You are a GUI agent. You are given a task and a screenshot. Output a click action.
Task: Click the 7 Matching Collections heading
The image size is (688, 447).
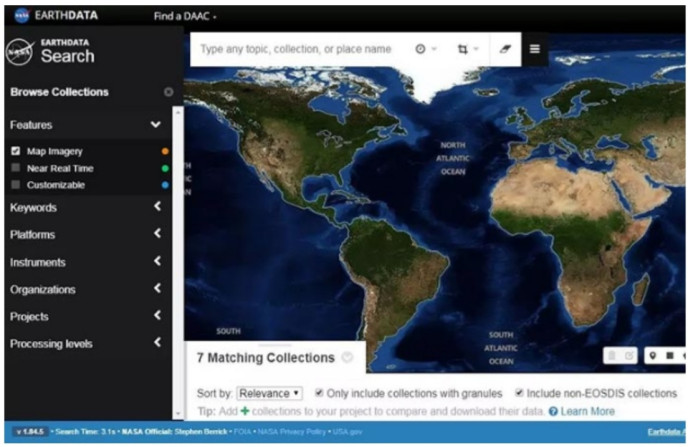[265, 358]
